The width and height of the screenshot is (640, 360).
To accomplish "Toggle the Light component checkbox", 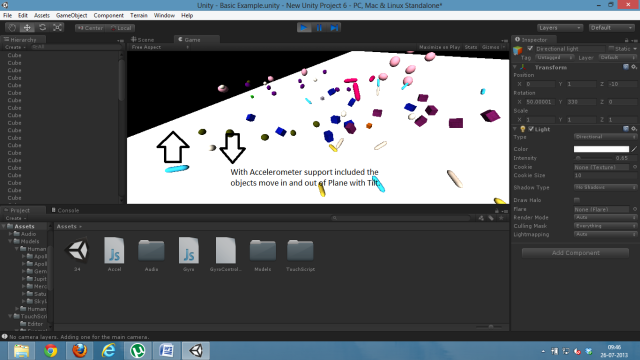I will (531, 129).
